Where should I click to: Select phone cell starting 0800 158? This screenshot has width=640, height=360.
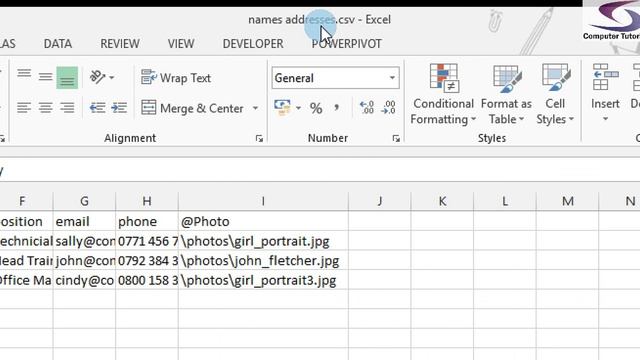click(x=147, y=280)
